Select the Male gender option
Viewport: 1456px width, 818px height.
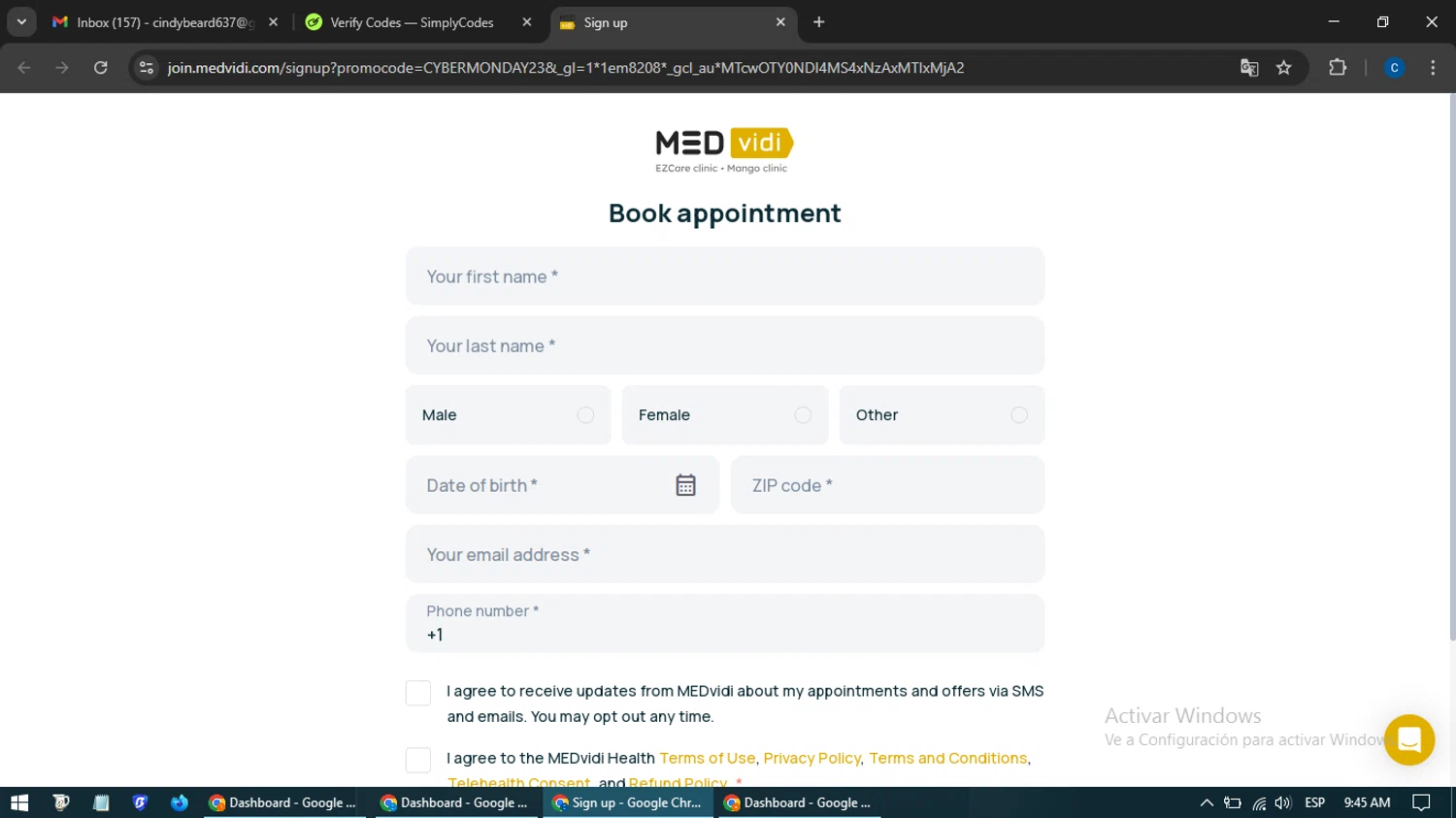(508, 415)
